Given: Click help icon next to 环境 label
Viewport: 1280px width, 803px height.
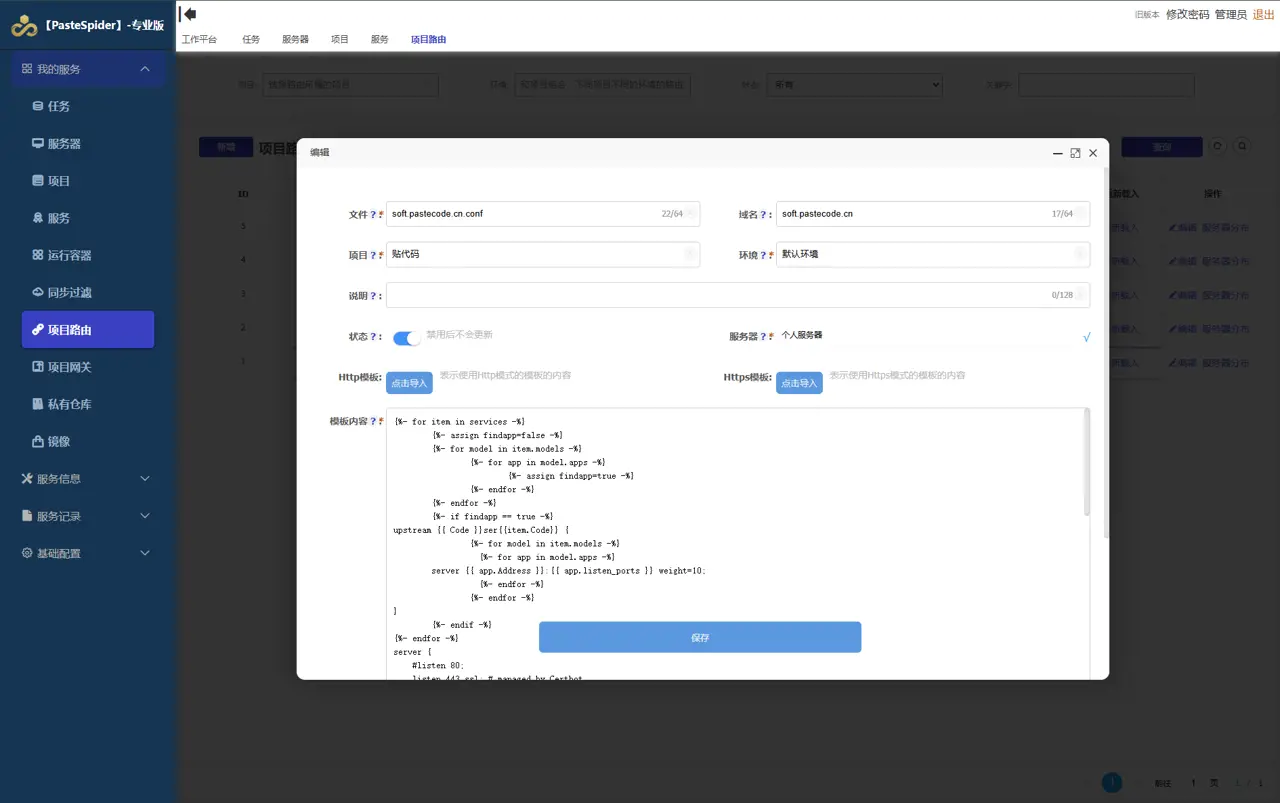Looking at the screenshot, I should coord(763,255).
